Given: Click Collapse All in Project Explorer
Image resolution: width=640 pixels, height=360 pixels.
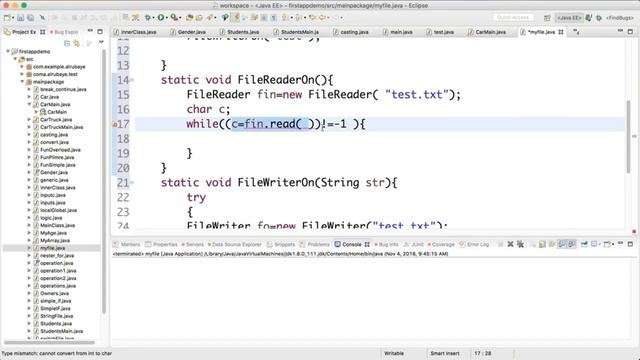Looking at the screenshot, I should click(x=67, y=42).
